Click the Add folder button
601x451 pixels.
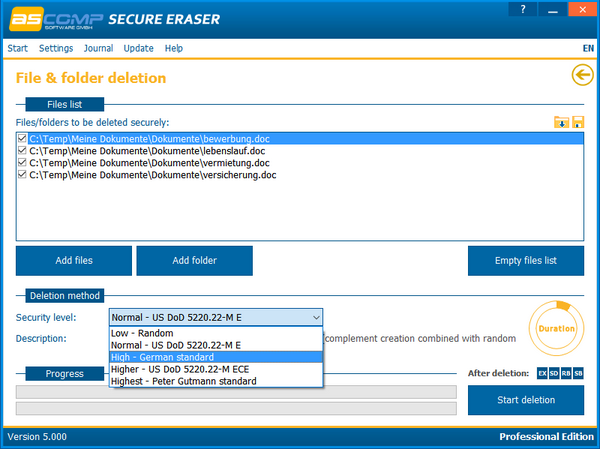[194, 261]
